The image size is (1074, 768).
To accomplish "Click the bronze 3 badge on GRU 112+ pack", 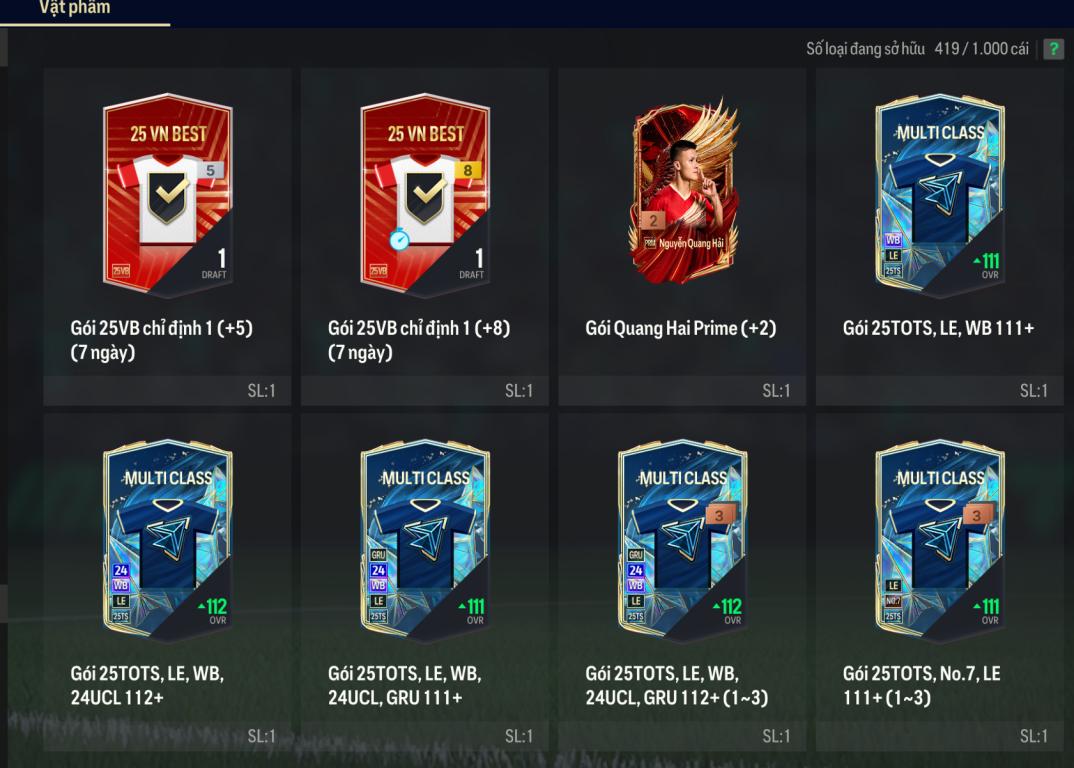I will point(720,515).
